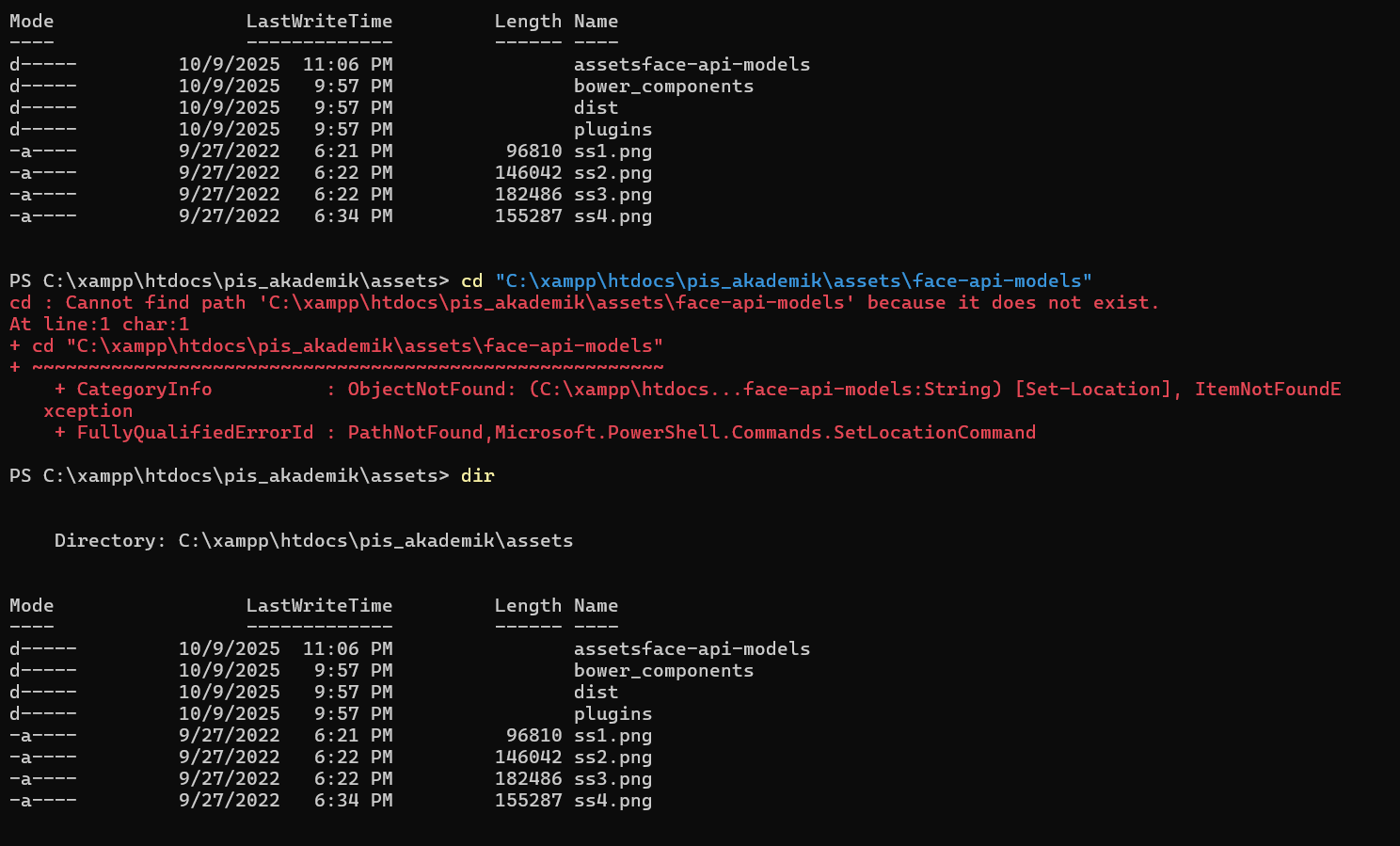Click the prompt path preceding the 'cd' command
The width and height of the screenshot is (1400, 846).
tap(230, 280)
